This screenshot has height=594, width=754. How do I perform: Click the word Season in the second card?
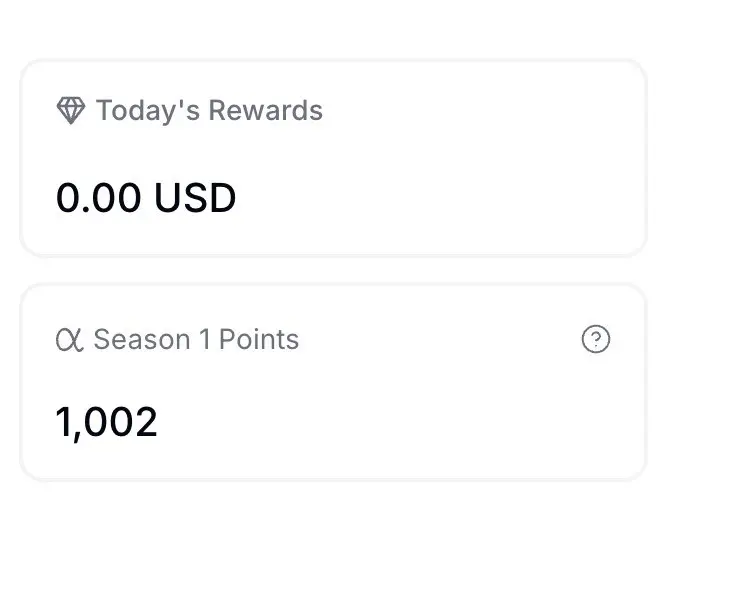pyautogui.click(x=142, y=340)
